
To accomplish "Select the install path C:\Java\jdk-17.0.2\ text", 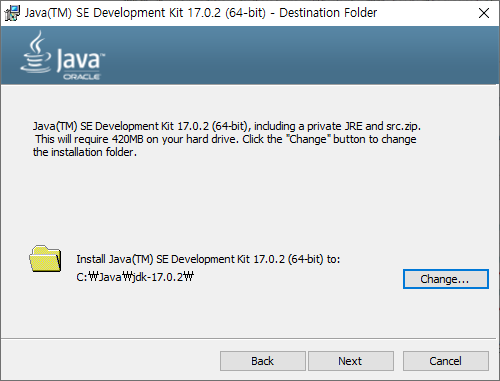I will click(135, 277).
